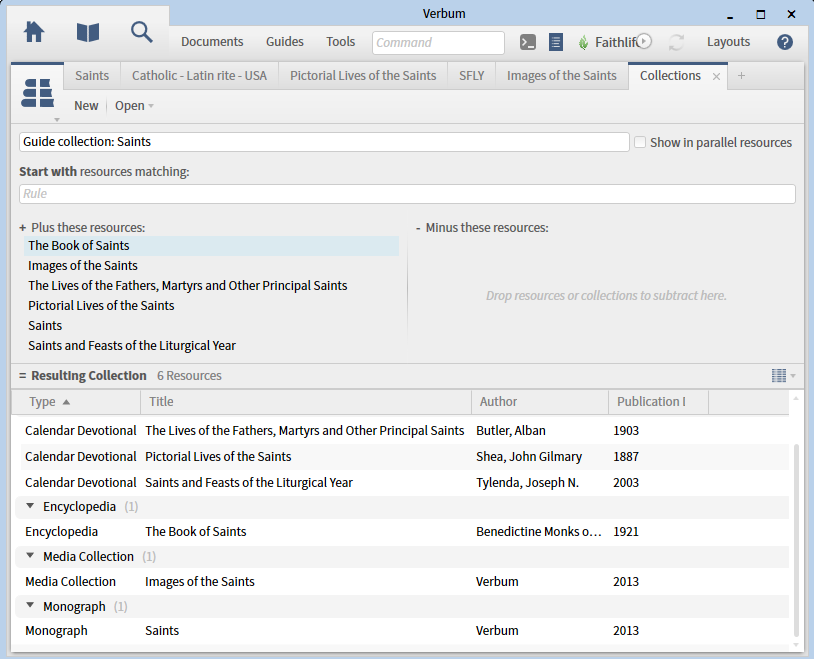Click The Book of Saints title cell
This screenshot has height=659, width=814.
click(x=196, y=531)
